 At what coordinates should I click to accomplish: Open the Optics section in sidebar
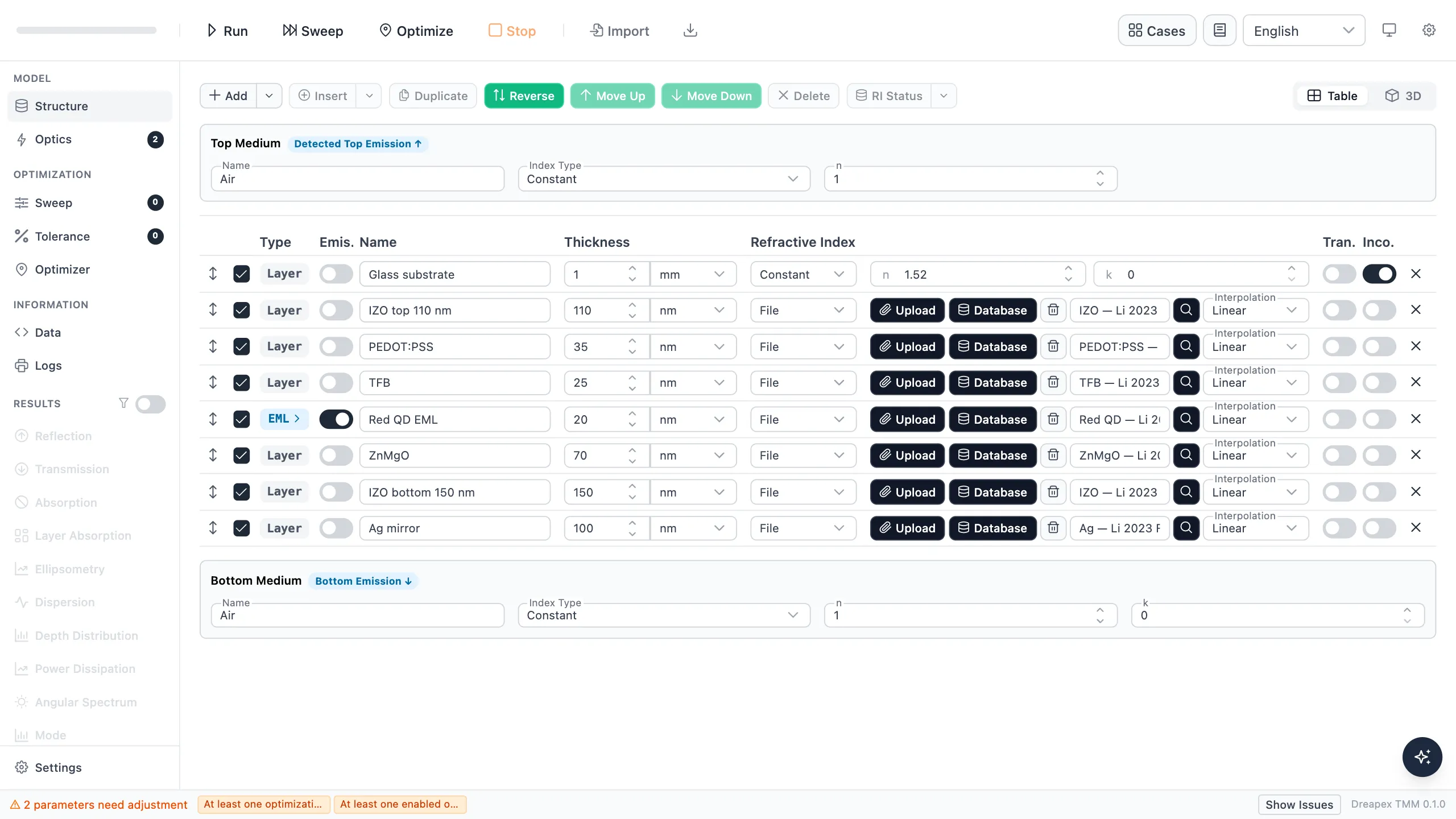[x=89, y=139]
